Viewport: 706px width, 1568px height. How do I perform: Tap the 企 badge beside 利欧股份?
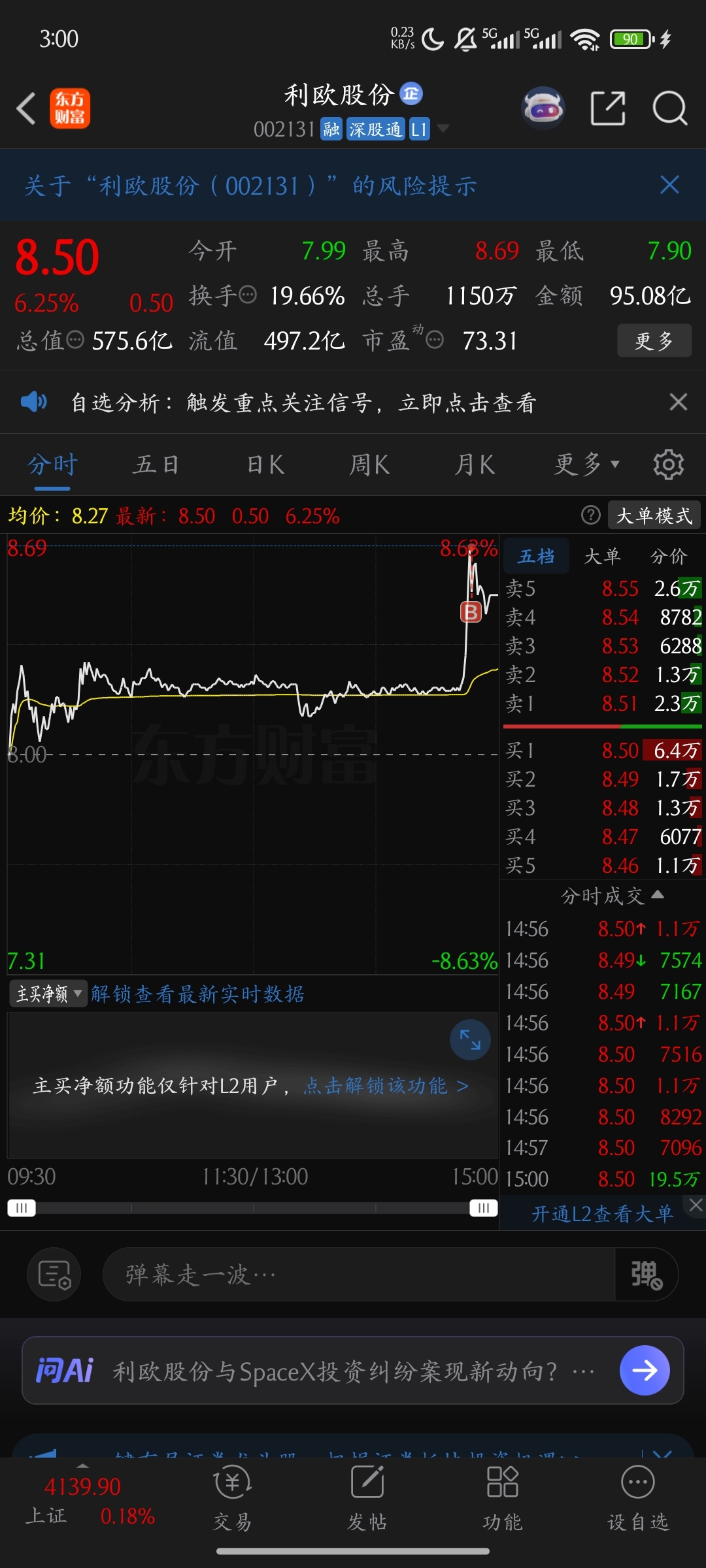click(411, 94)
